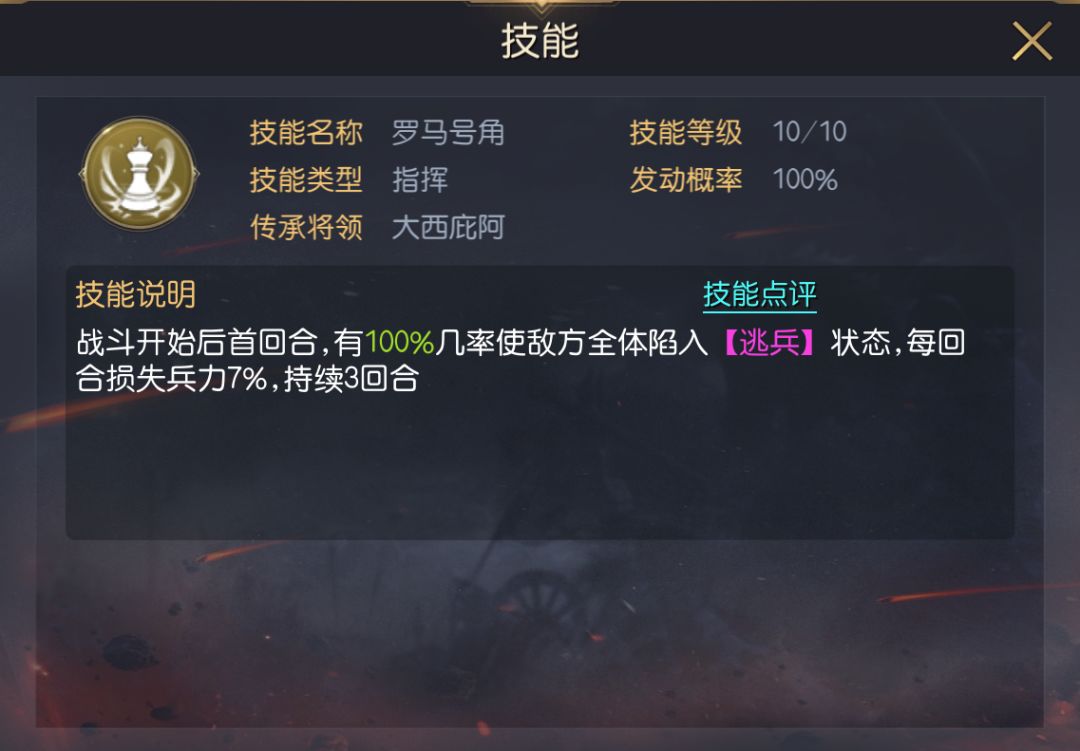The width and height of the screenshot is (1080, 751).
Task: Close the 技能 dialog with X
Action: 1032,41
